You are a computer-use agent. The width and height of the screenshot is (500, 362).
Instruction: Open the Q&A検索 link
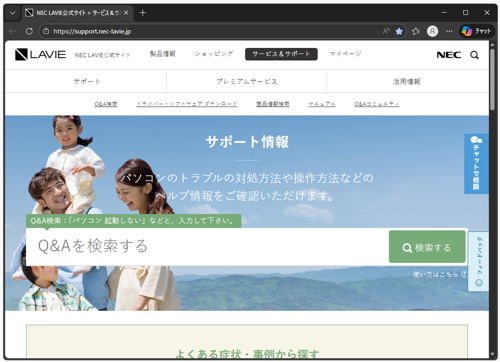[106, 104]
